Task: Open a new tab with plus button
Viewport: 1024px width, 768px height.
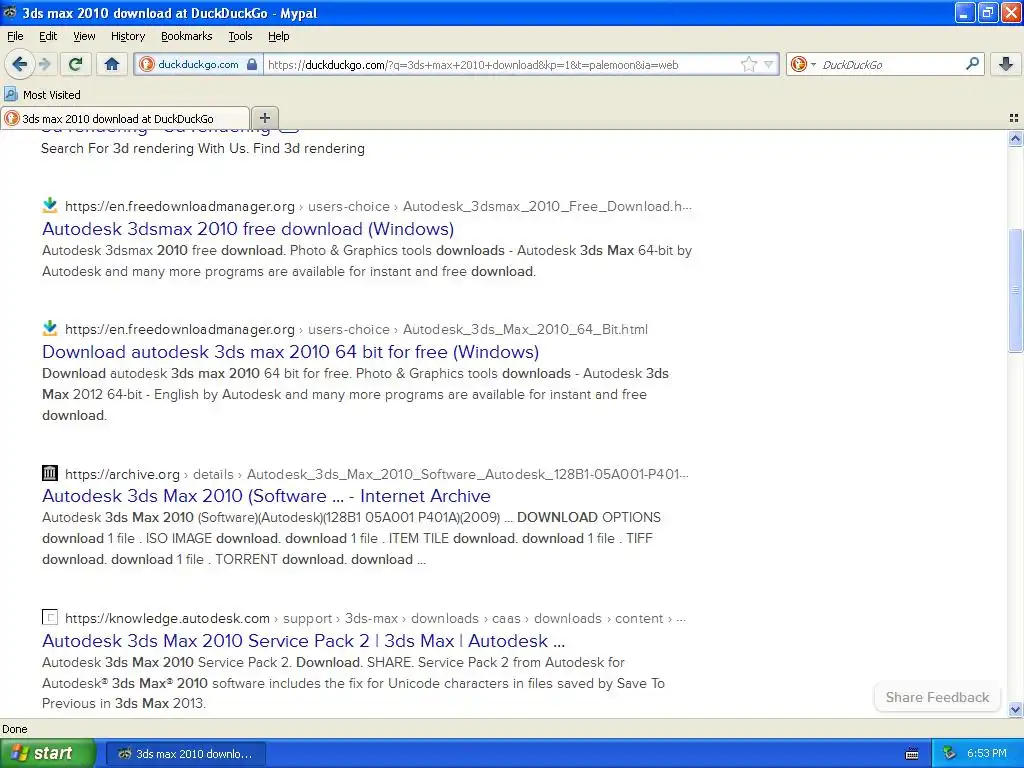Action: 264,118
